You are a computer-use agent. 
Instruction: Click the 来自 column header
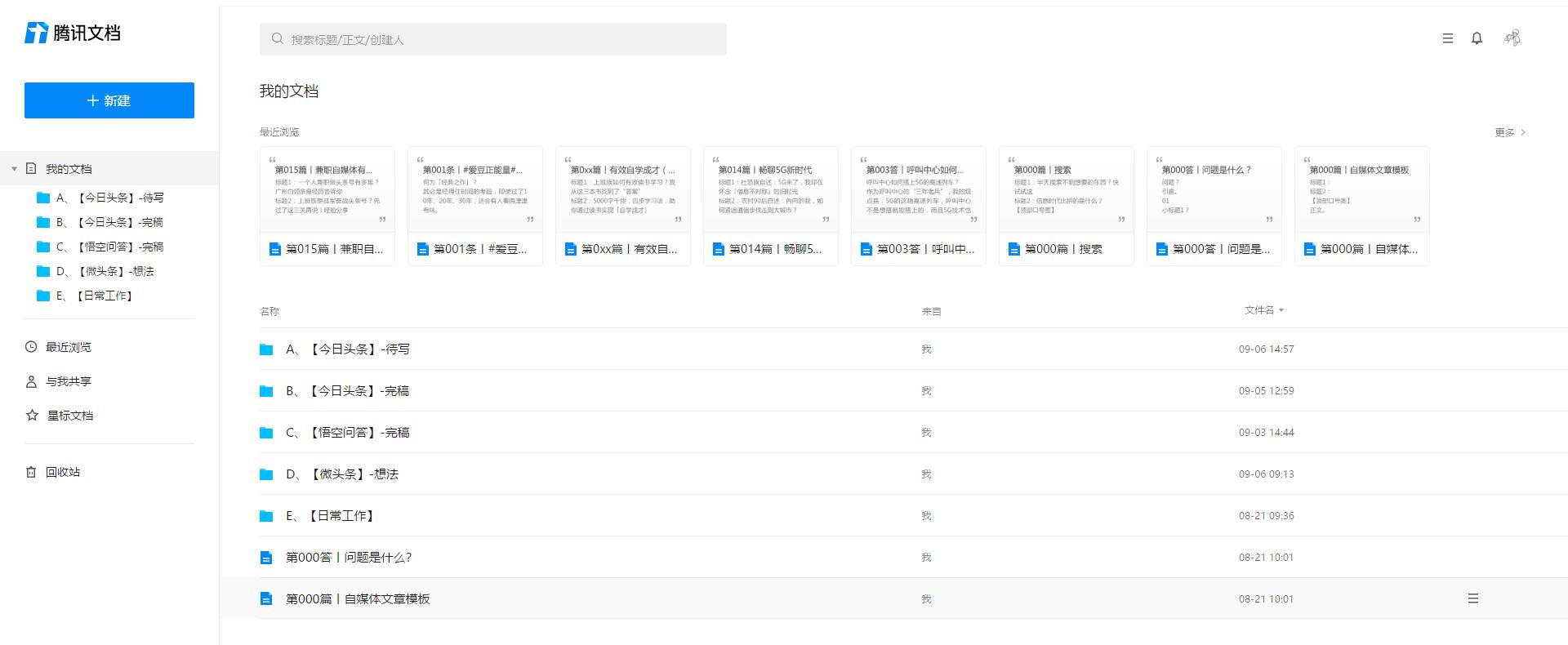(931, 311)
